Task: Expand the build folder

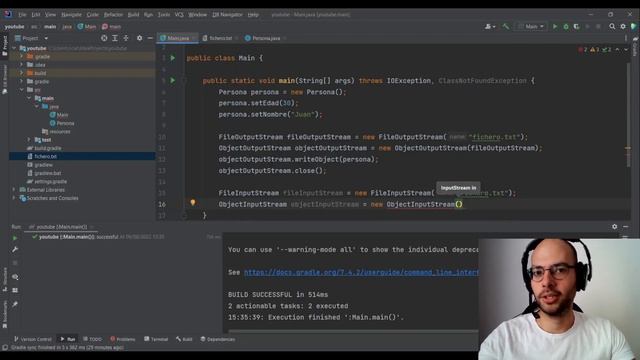Action: pos(22,73)
